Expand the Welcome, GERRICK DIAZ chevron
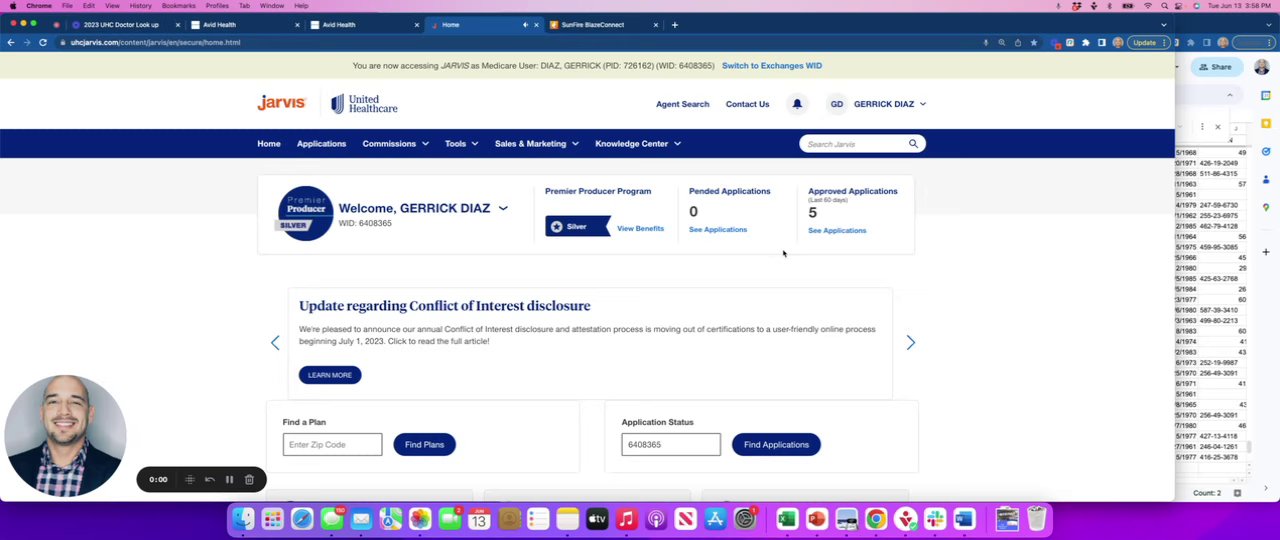Image resolution: width=1280 pixels, height=540 pixels. [503, 208]
